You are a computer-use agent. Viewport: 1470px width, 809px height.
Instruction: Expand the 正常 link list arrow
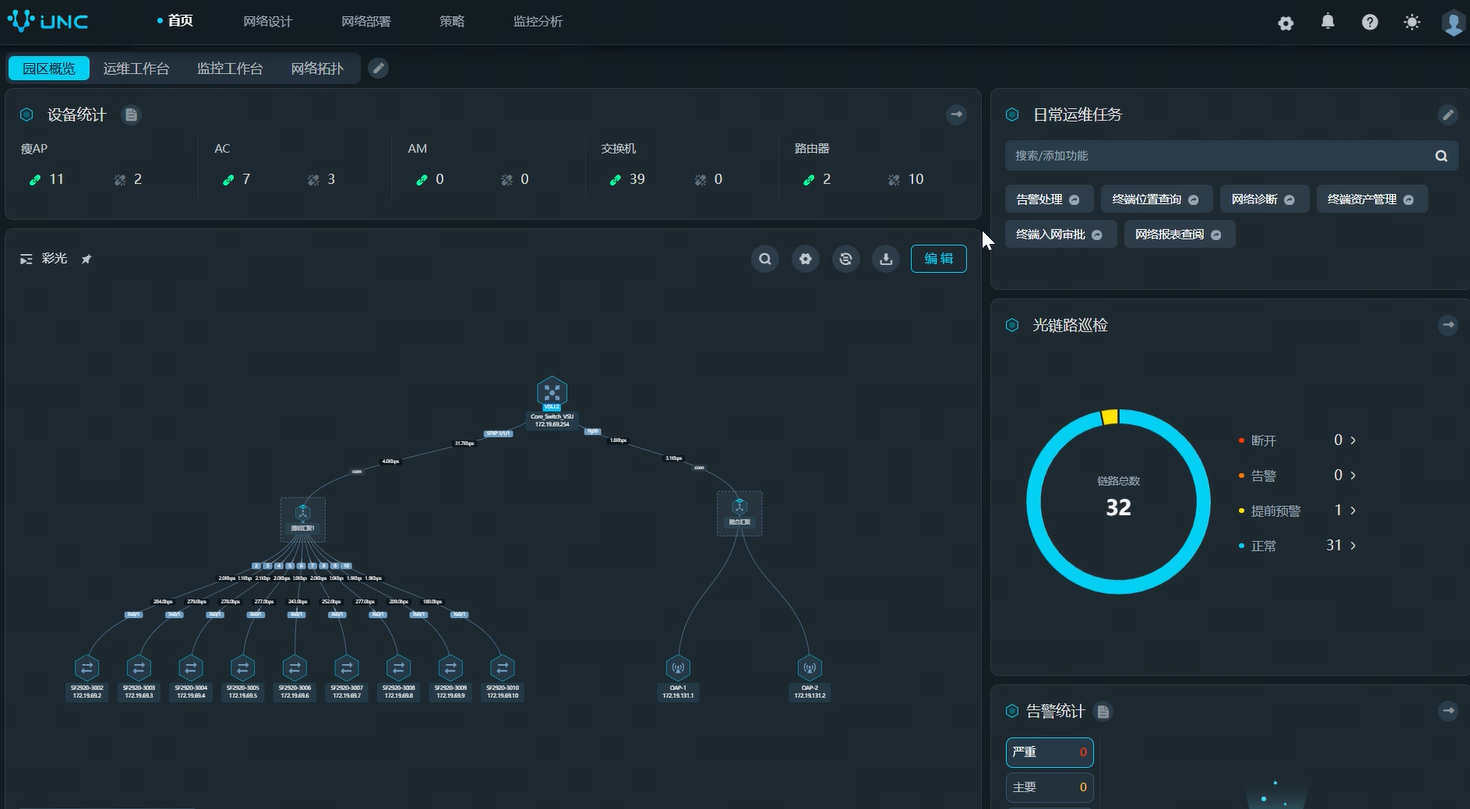[x=1353, y=545]
